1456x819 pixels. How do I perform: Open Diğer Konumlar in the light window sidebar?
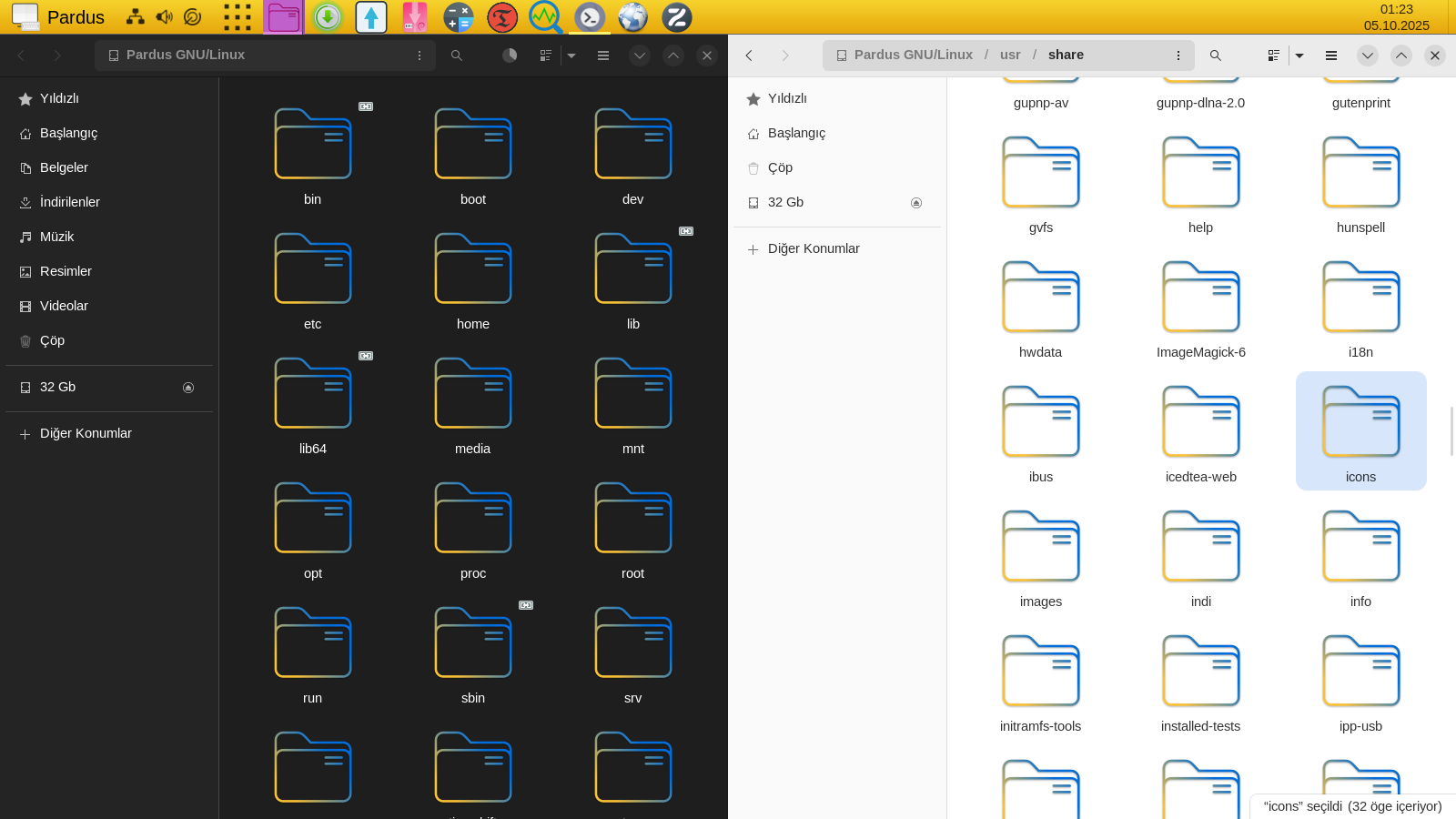[x=814, y=248]
